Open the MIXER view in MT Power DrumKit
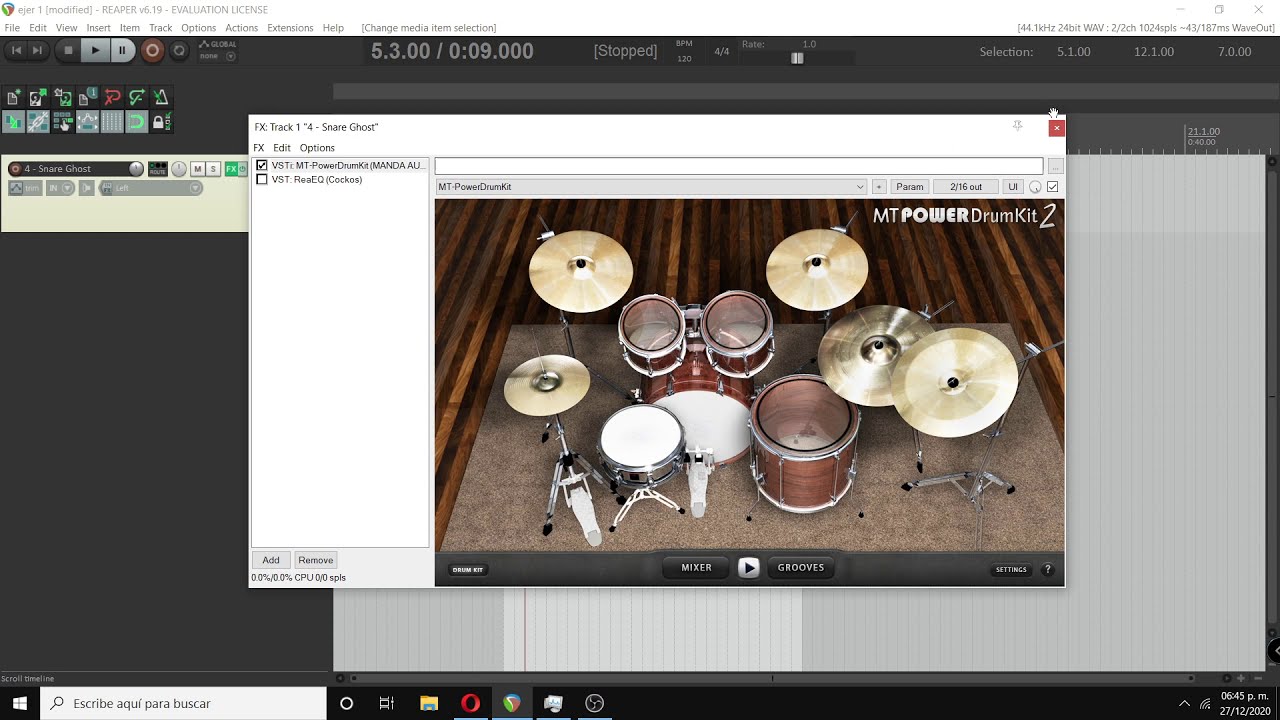Image resolution: width=1280 pixels, height=720 pixels. click(x=697, y=568)
